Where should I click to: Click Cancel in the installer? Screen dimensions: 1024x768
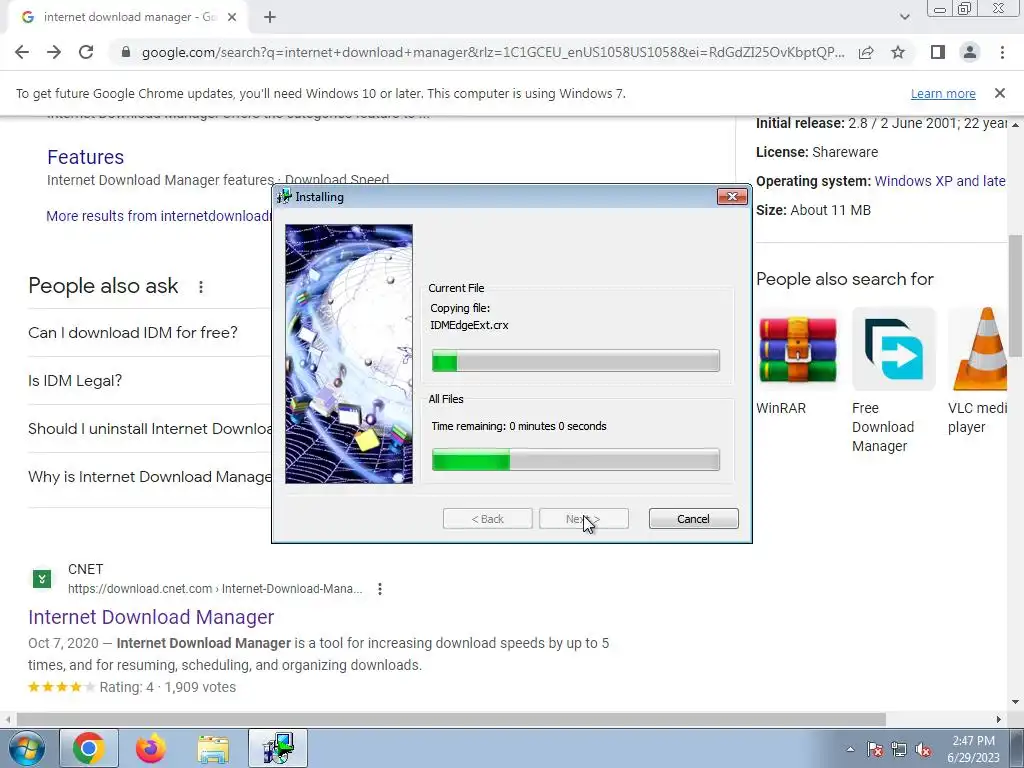pos(694,519)
